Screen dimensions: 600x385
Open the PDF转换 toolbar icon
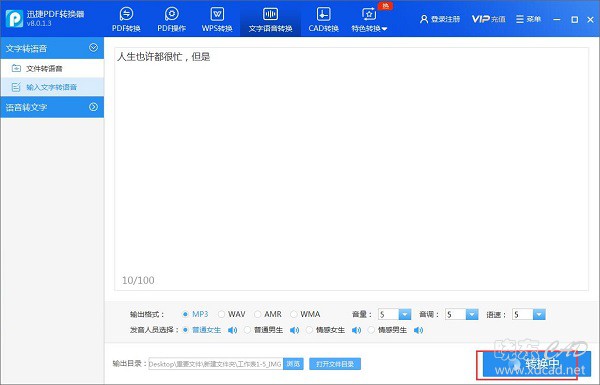pos(126,14)
